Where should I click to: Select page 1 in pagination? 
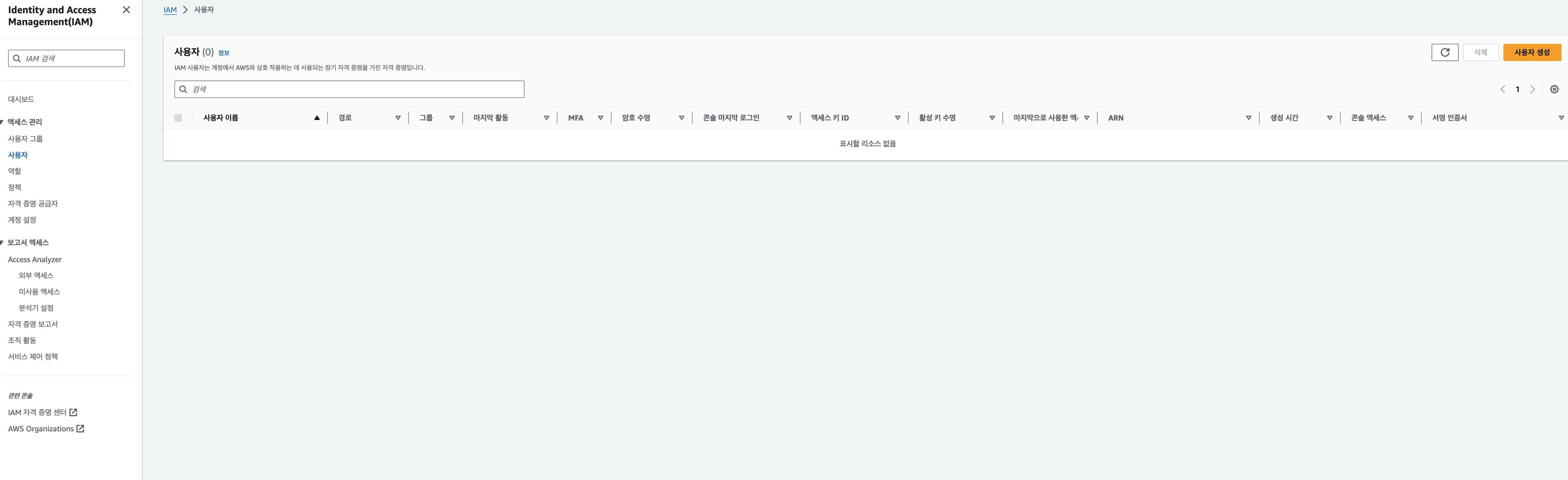coord(1517,89)
